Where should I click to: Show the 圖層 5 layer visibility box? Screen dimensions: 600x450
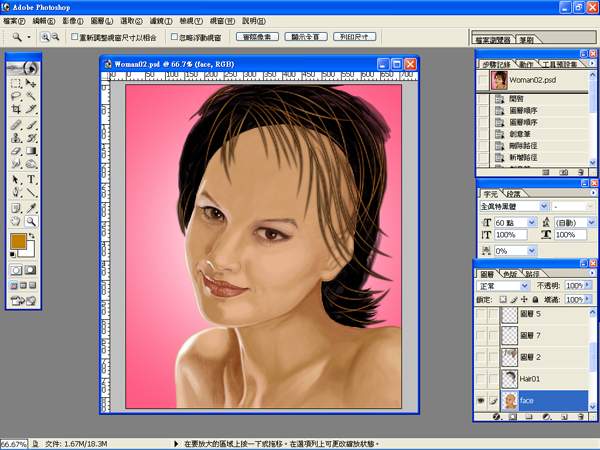pos(481,315)
